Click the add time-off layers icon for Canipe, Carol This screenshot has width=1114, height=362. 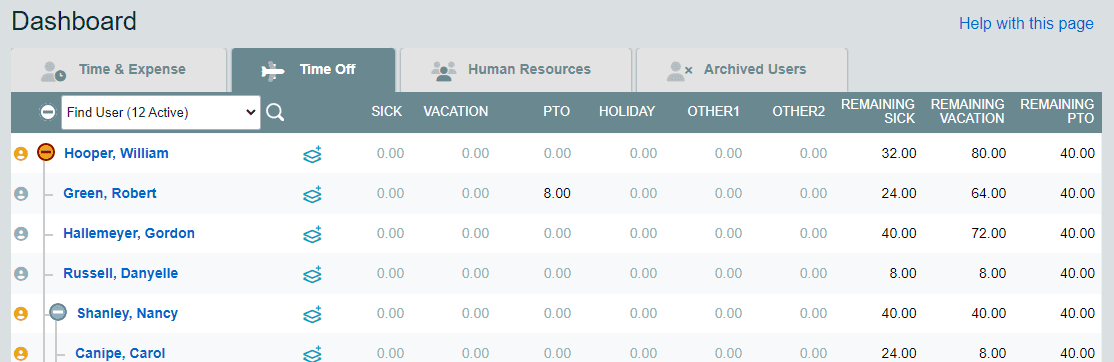pos(313,353)
